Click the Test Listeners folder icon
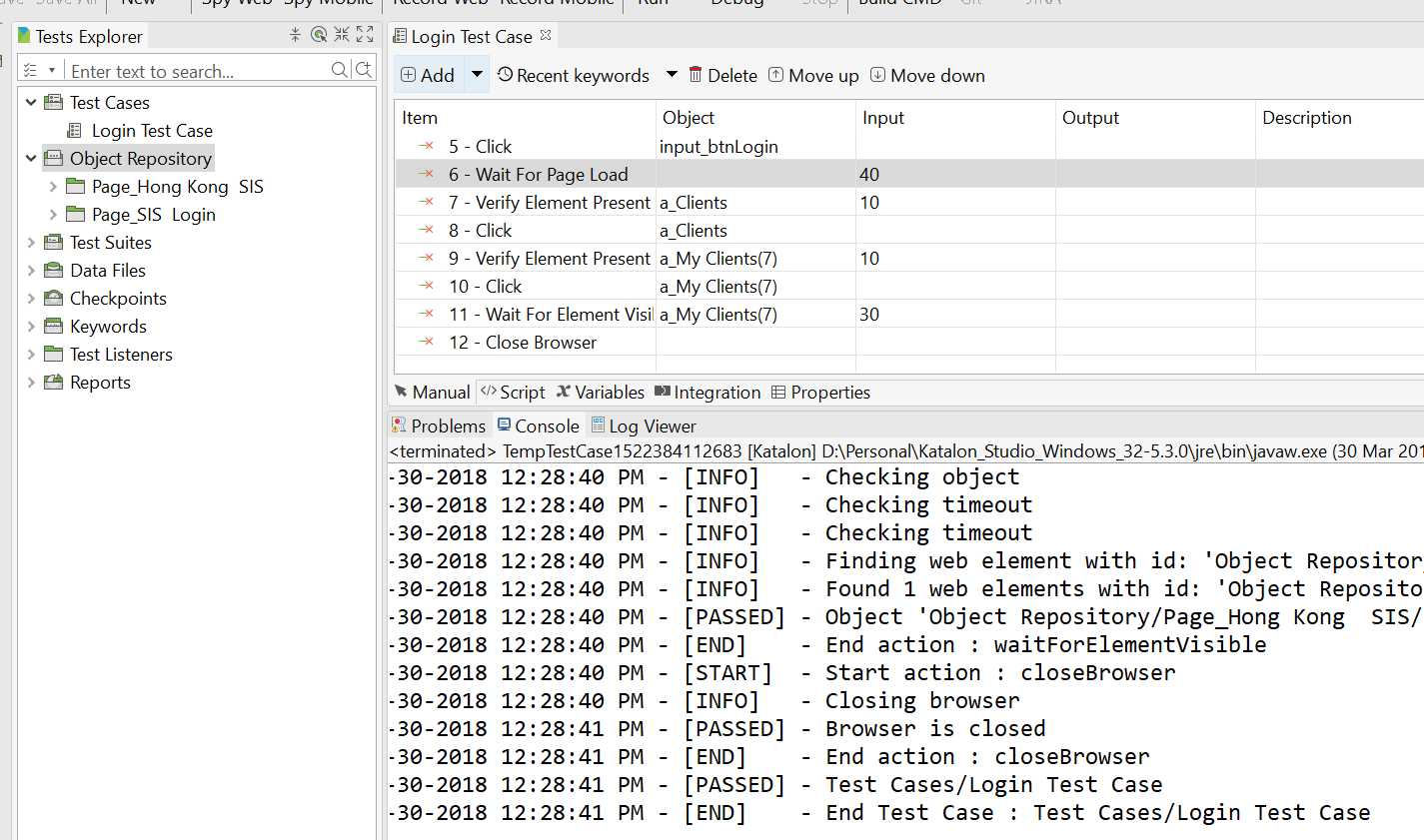Image resolution: width=1424 pixels, height=840 pixels. pyautogui.click(x=54, y=354)
